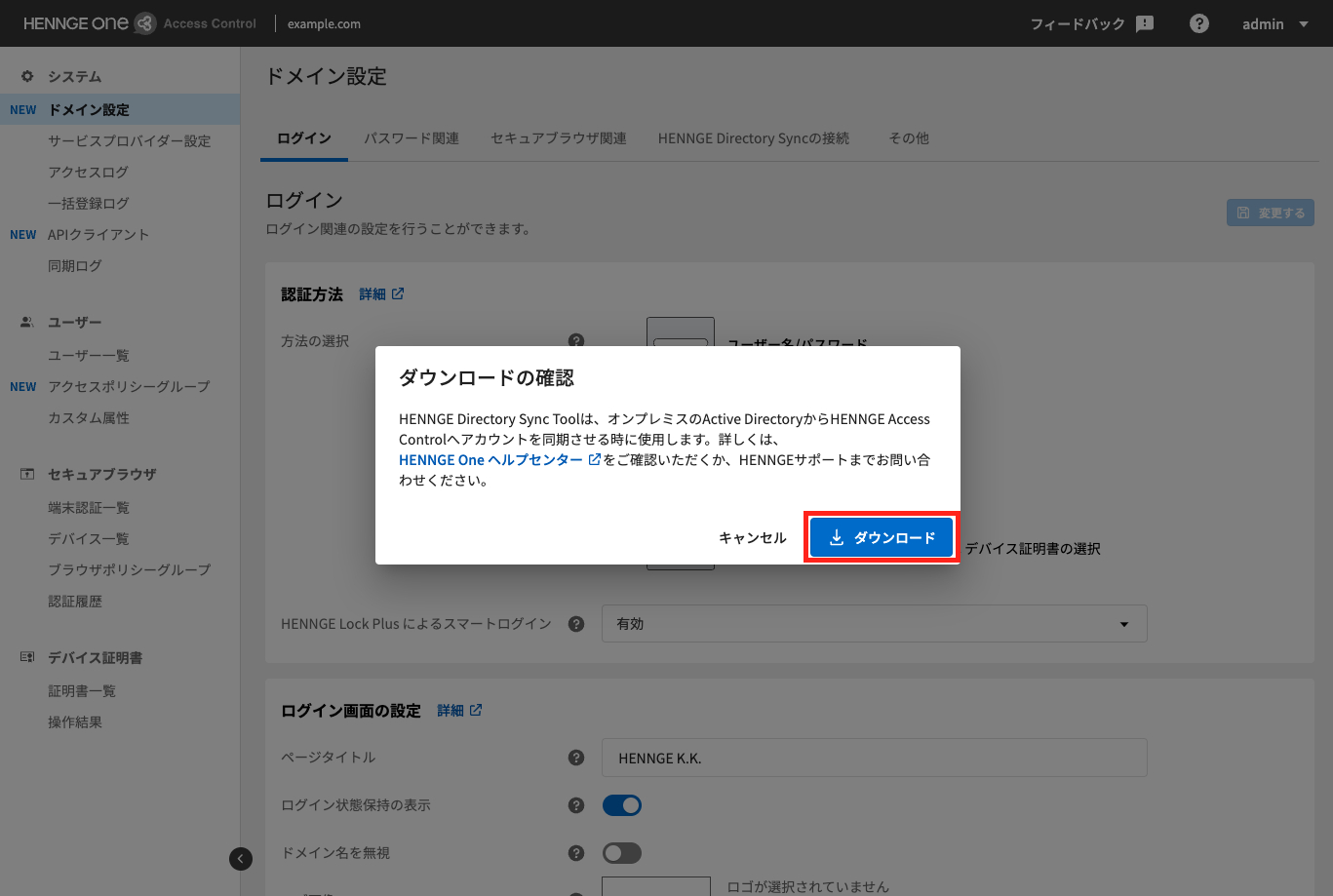Click the フィードバック text in header
The image size is (1333, 896).
point(1078,24)
